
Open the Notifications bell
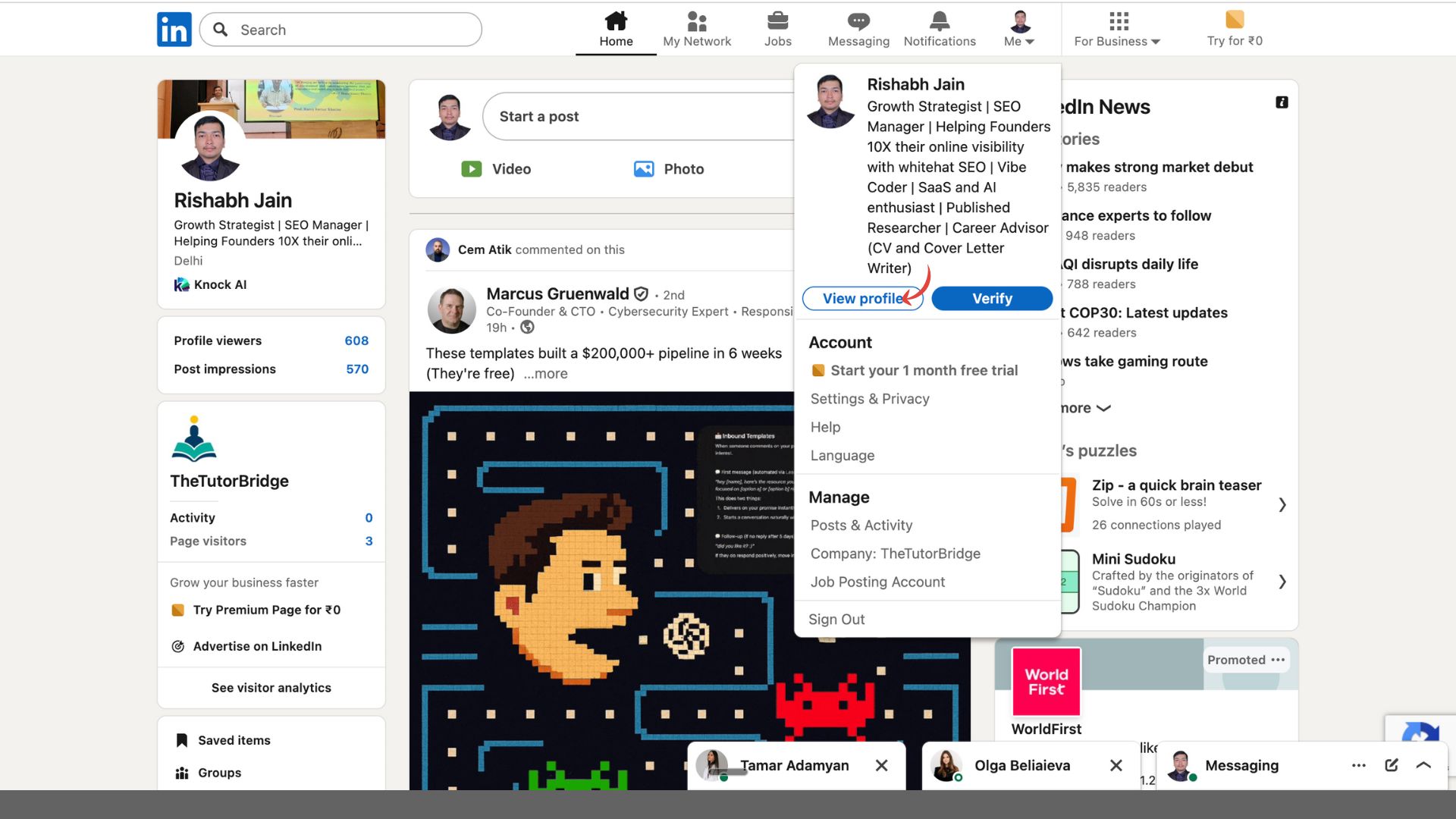[939, 29]
